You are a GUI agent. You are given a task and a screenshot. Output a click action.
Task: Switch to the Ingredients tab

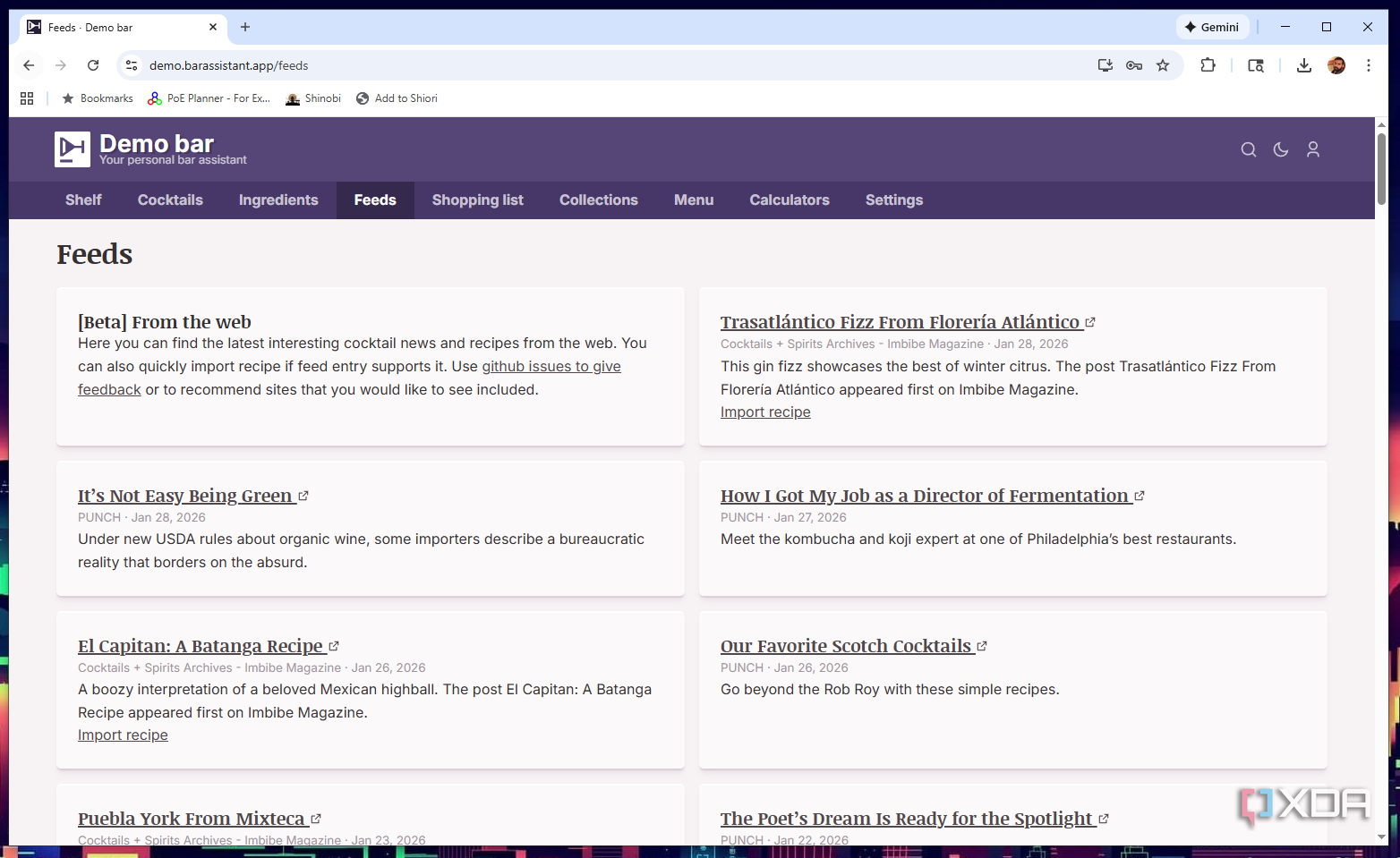pyautogui.click(x=278, y=200)
